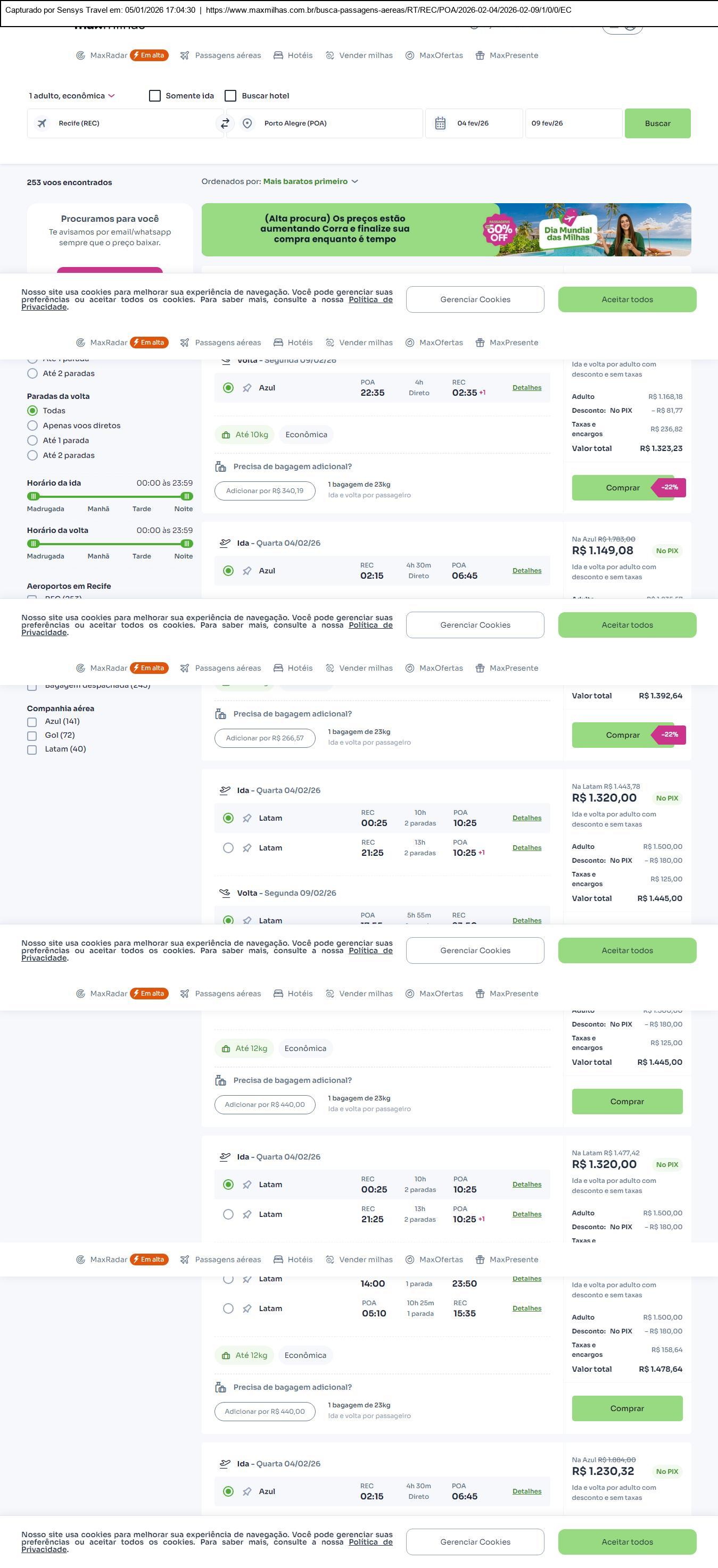Filter by Gol (72) airline checkbox
The height and width of the screenshot is (1568, 718).
(32, 736)
